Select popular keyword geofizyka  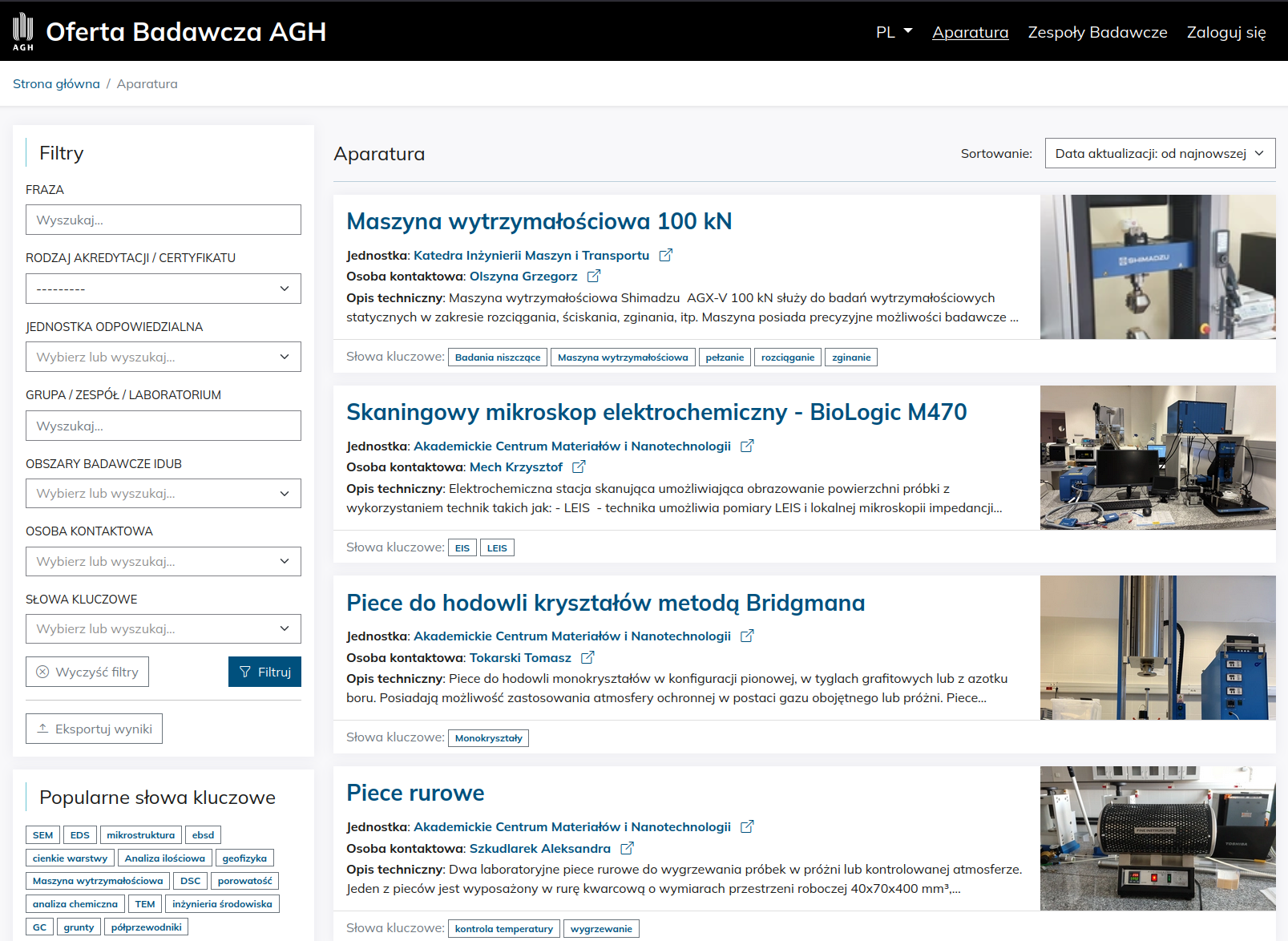pos(244,858)
